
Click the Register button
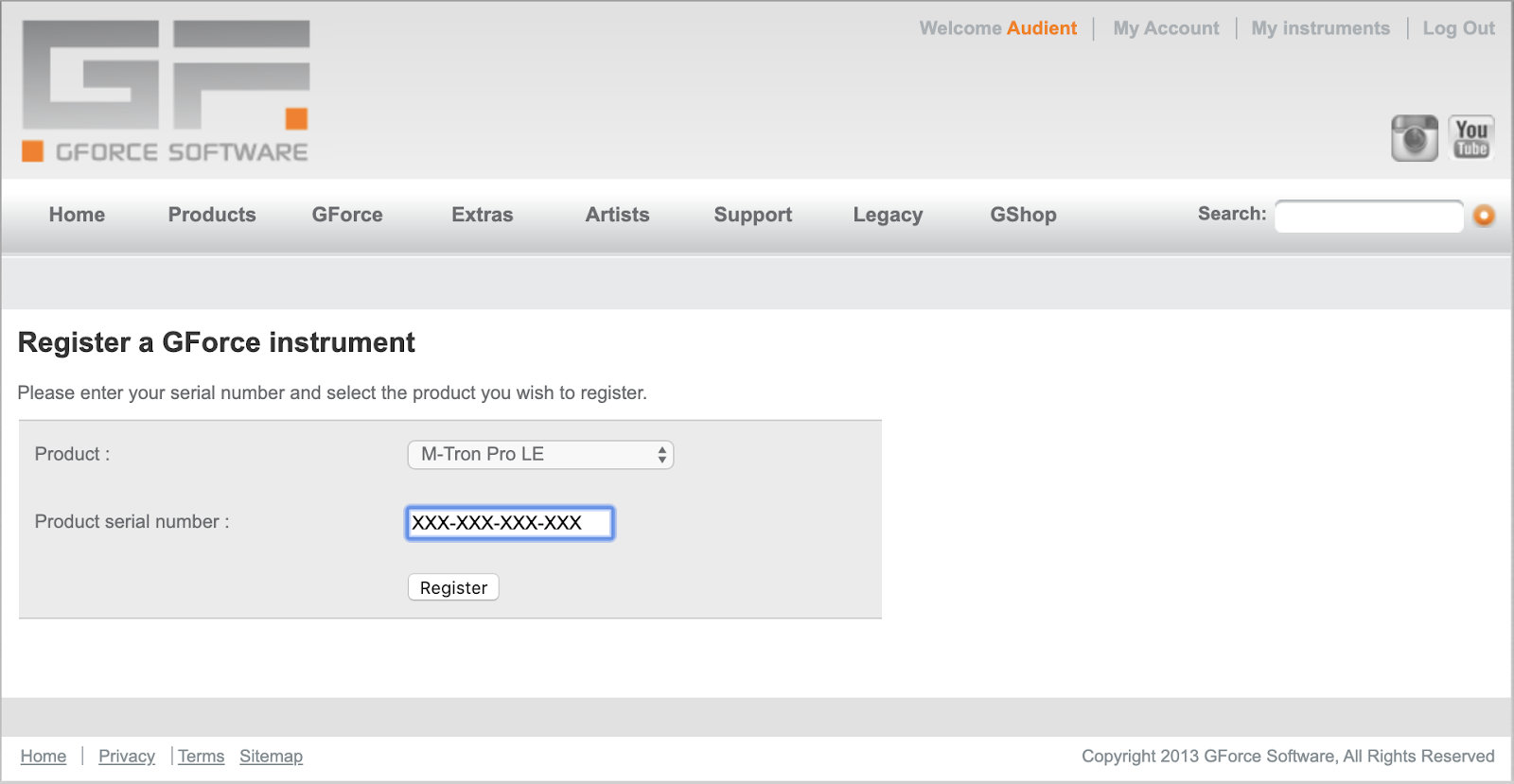coord(453,587)
